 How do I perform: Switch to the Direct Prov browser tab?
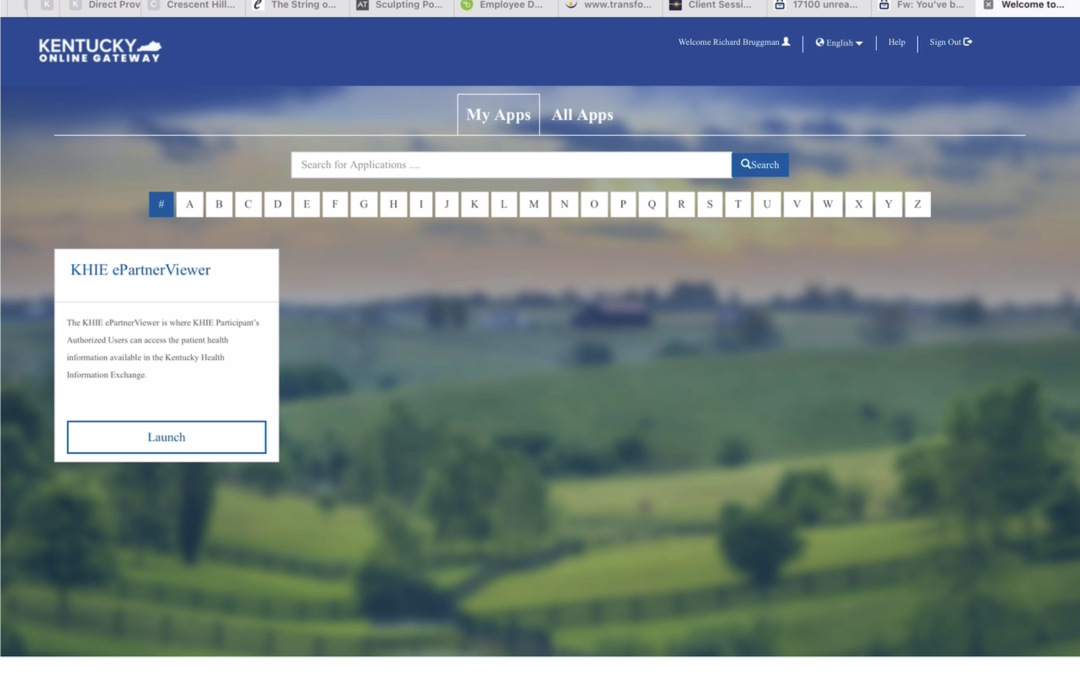click(x=105, y=6)
